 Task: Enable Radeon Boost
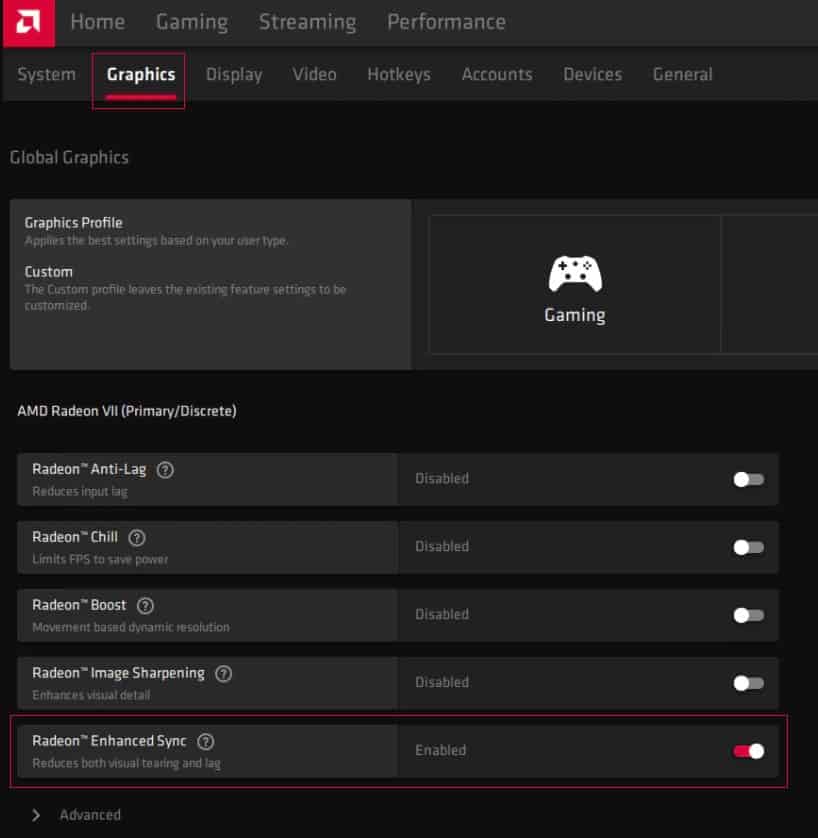click(747, 615)
